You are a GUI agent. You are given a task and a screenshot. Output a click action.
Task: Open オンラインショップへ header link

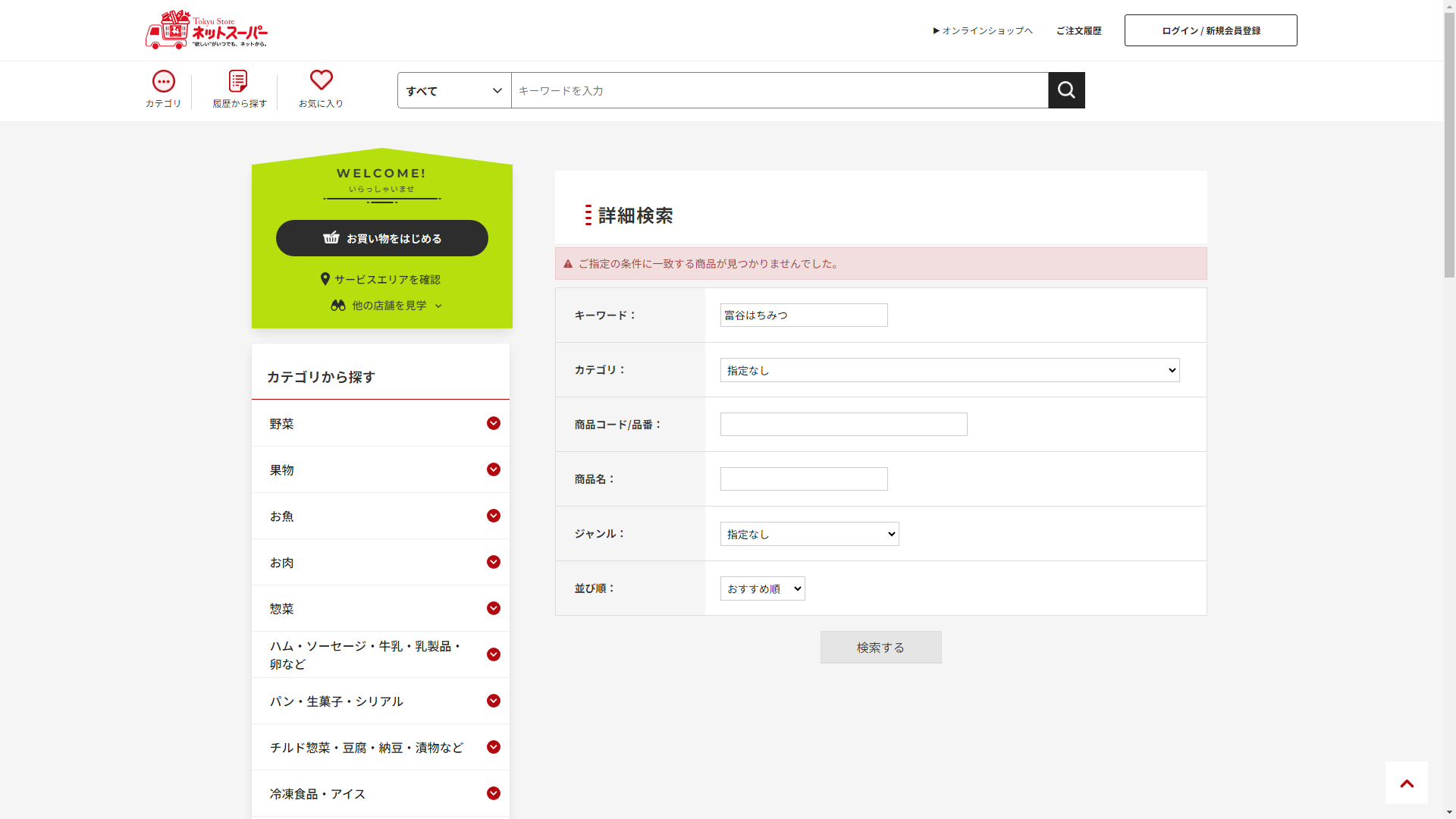coord(983,31)
